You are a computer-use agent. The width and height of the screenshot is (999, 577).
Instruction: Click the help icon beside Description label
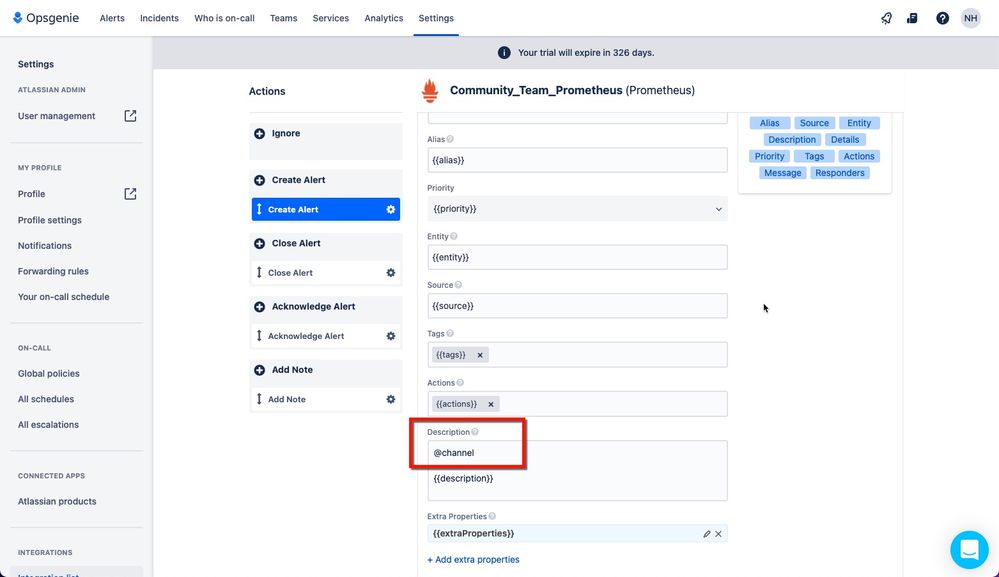(x=475, y=432)
